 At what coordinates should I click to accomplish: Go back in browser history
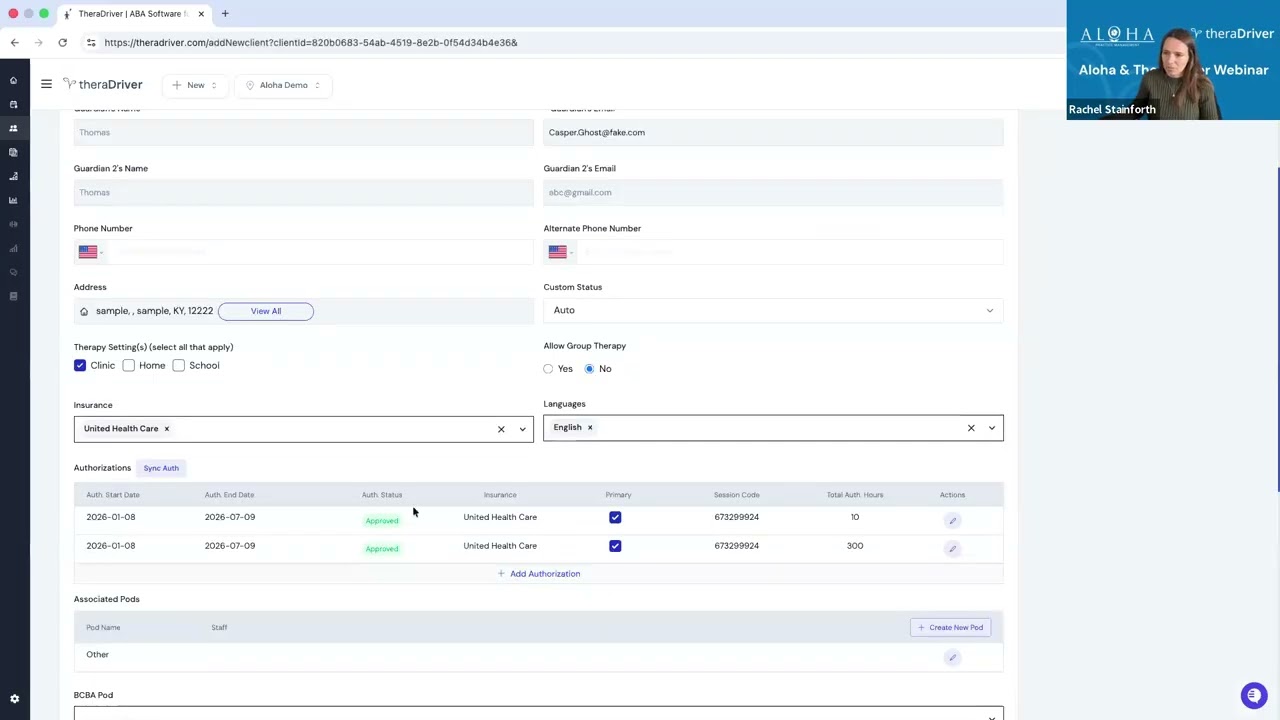click(14, 43)
